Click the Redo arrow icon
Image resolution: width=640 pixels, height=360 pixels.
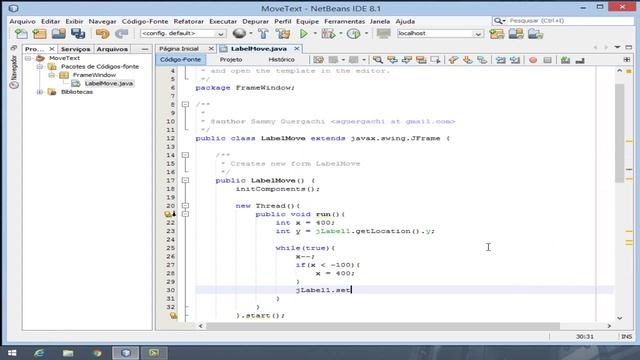click(x=121, y=33)
